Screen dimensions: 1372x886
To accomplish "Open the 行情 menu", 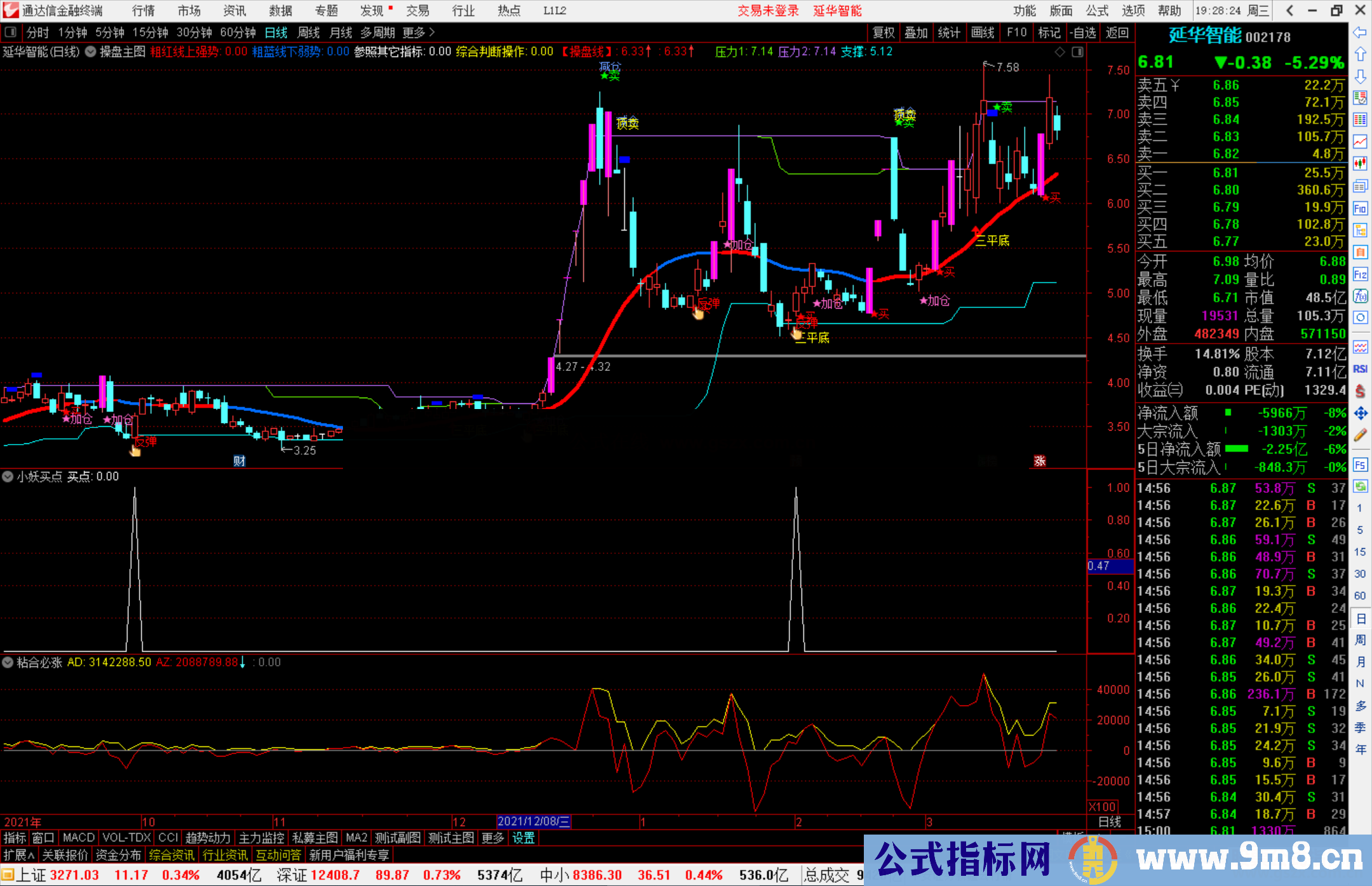I will (143, 11).
